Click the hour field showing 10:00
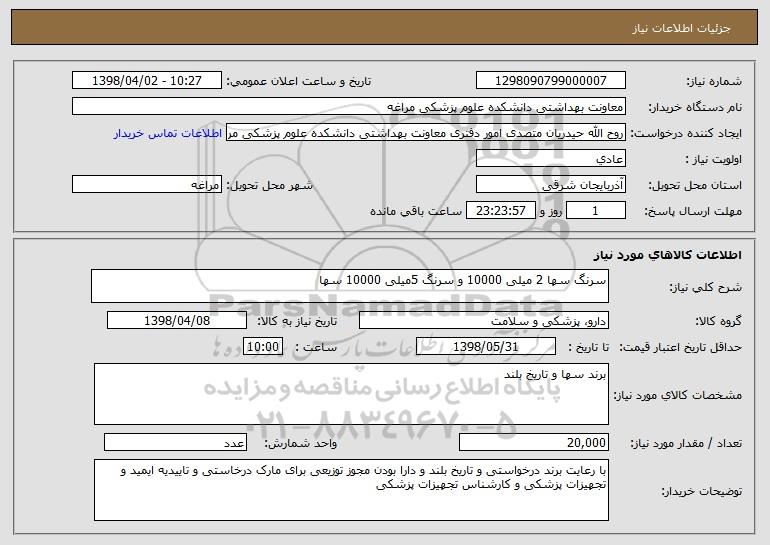770x545 pixels. coord(263,347)
